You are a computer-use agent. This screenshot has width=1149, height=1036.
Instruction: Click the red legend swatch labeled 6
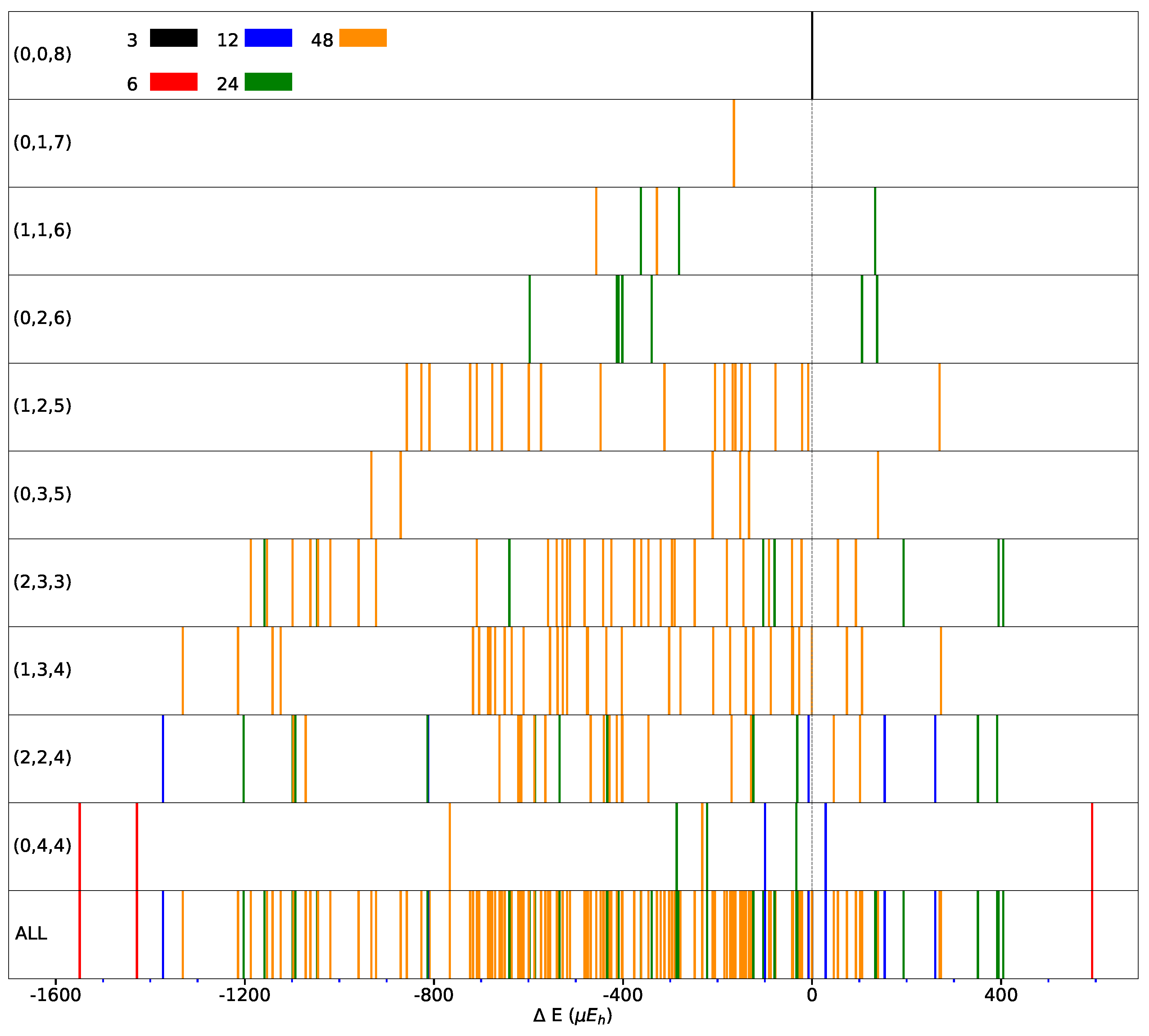(x=173, y=81)
